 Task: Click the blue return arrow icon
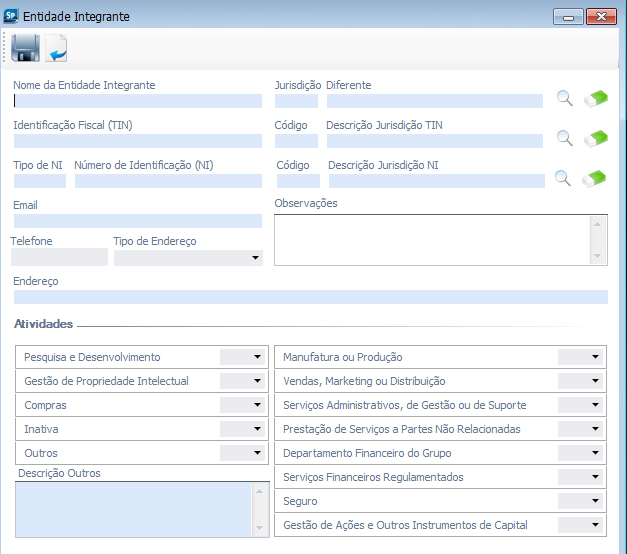coord(57,48)
